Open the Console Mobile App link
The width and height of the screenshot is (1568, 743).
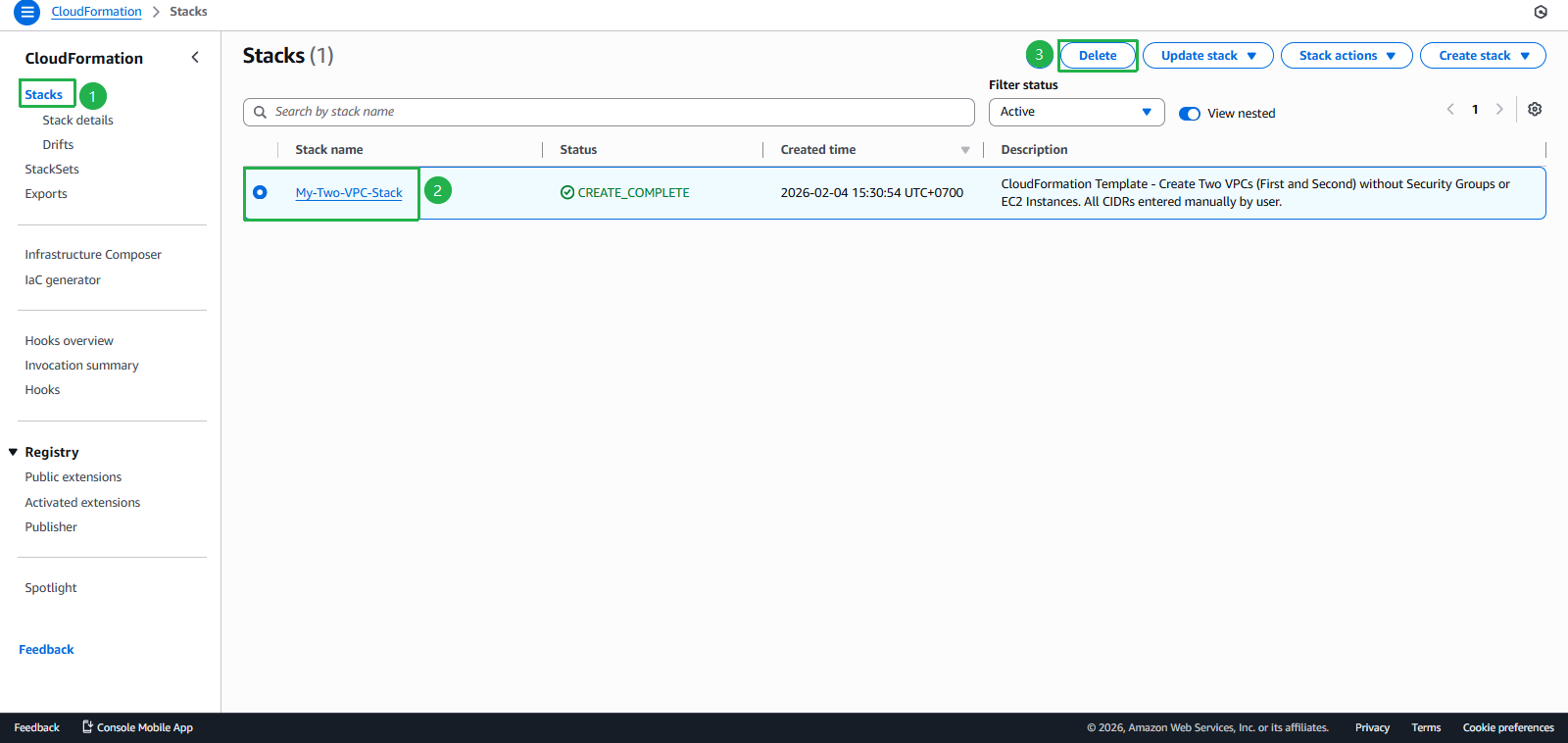pyautogui.click(x=145, y=727)
